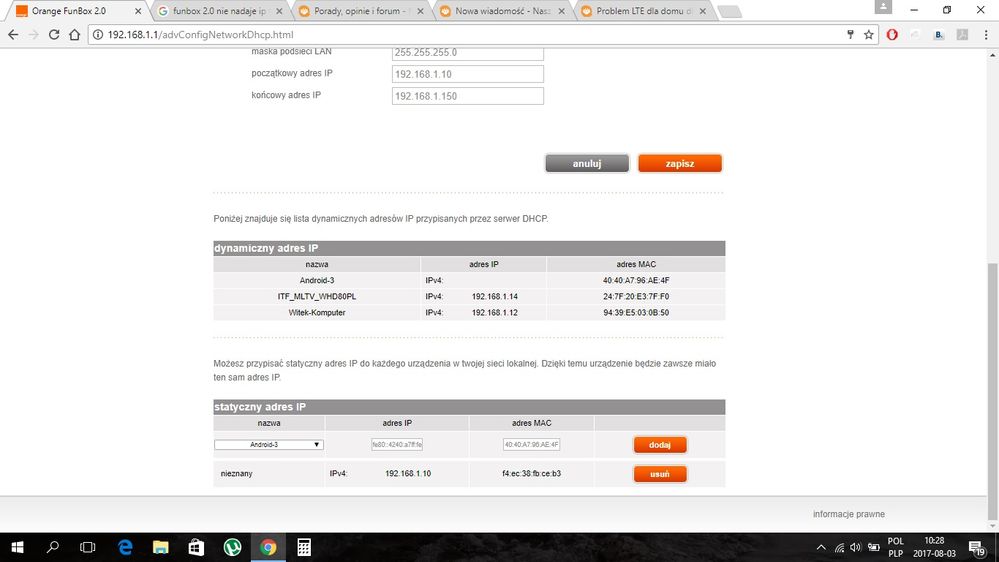The width and height of the screenshot is (999, 562).
Task: Select MAC address 94:39:E5:03:0B:50
Action: [636, 313]
